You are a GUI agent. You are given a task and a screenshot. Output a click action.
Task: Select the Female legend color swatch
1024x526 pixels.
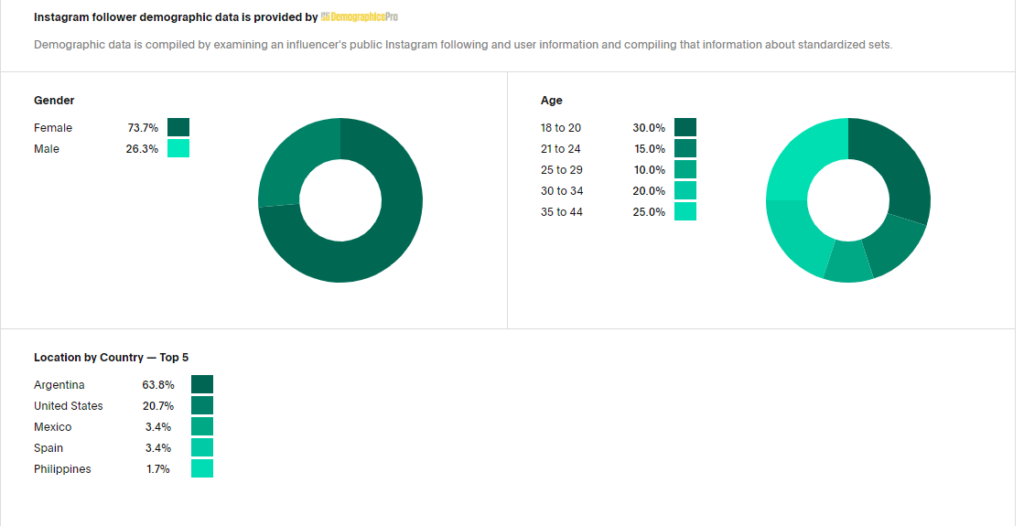click(178, 127)
